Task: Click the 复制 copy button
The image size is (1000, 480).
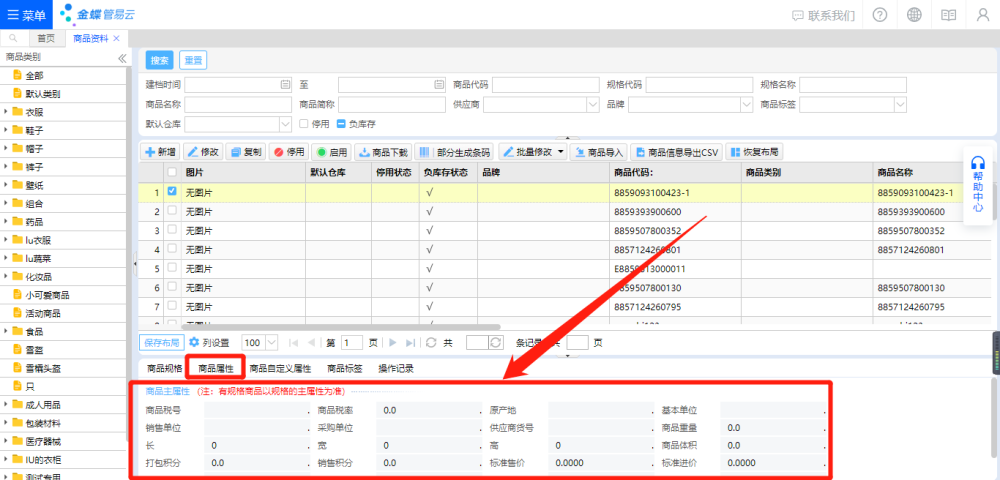Action: tap(246, 152)
